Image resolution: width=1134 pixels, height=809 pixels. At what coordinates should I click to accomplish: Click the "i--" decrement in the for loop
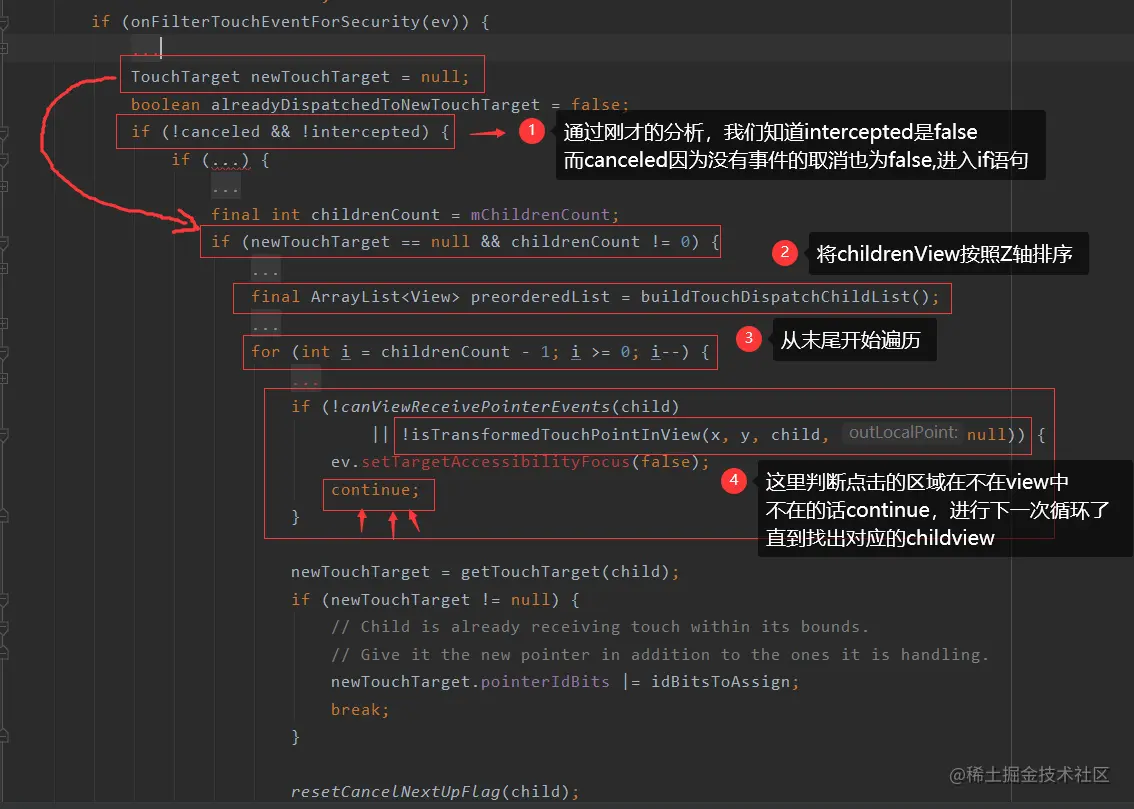[x=665, y=352]
